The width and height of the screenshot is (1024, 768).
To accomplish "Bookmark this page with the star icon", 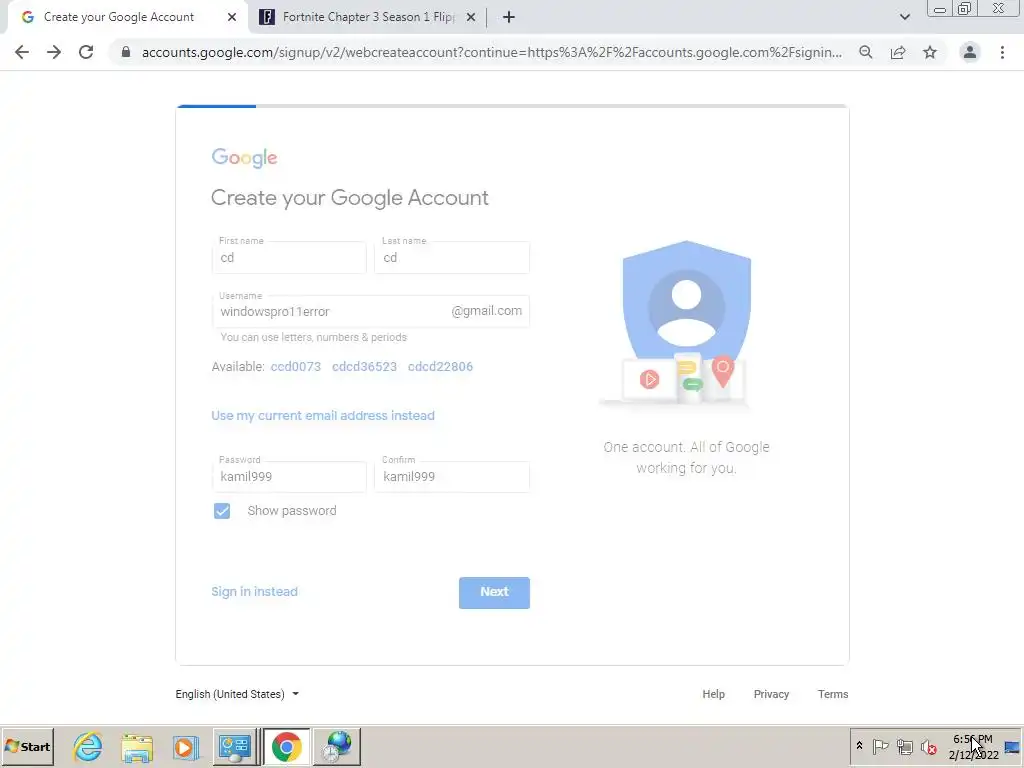I will tap(930, 52).
